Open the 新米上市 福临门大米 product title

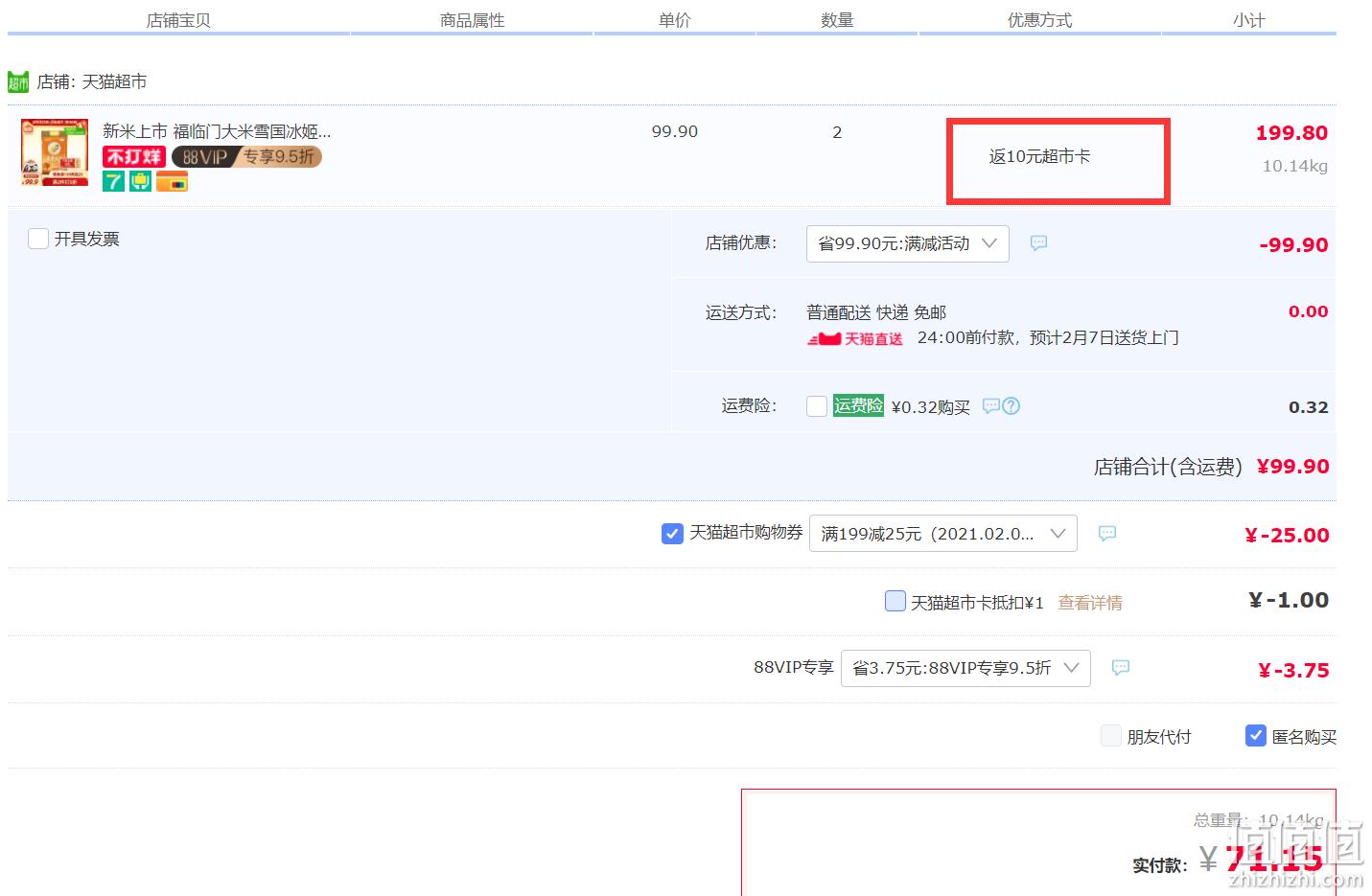click(217, 131)
